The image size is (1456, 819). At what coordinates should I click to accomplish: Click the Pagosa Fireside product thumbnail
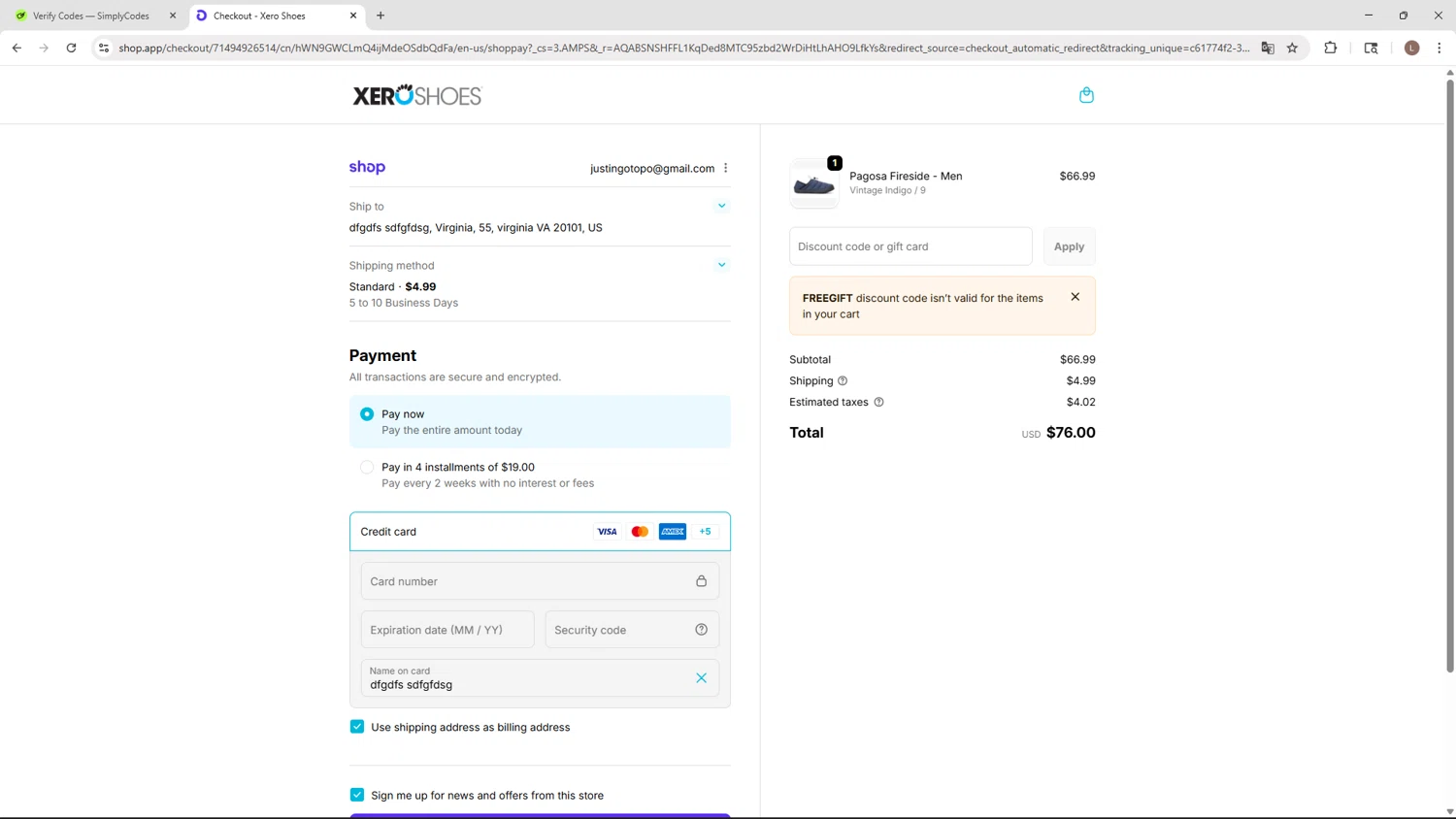814,183
